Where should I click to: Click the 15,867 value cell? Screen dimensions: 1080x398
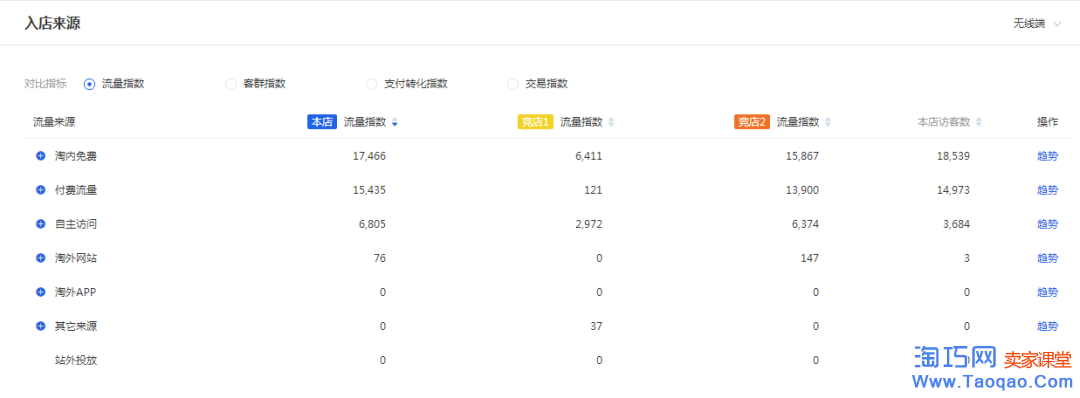click(802, 156)
